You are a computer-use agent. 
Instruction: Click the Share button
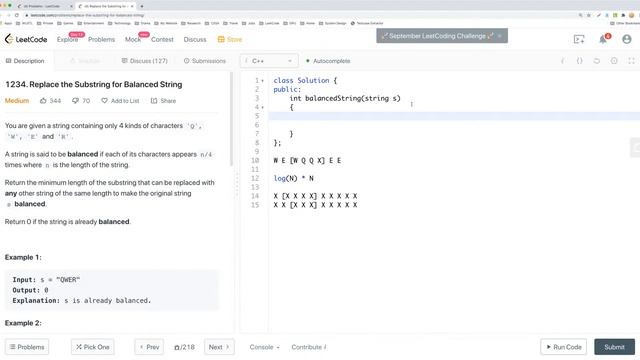tap(163, 100)
